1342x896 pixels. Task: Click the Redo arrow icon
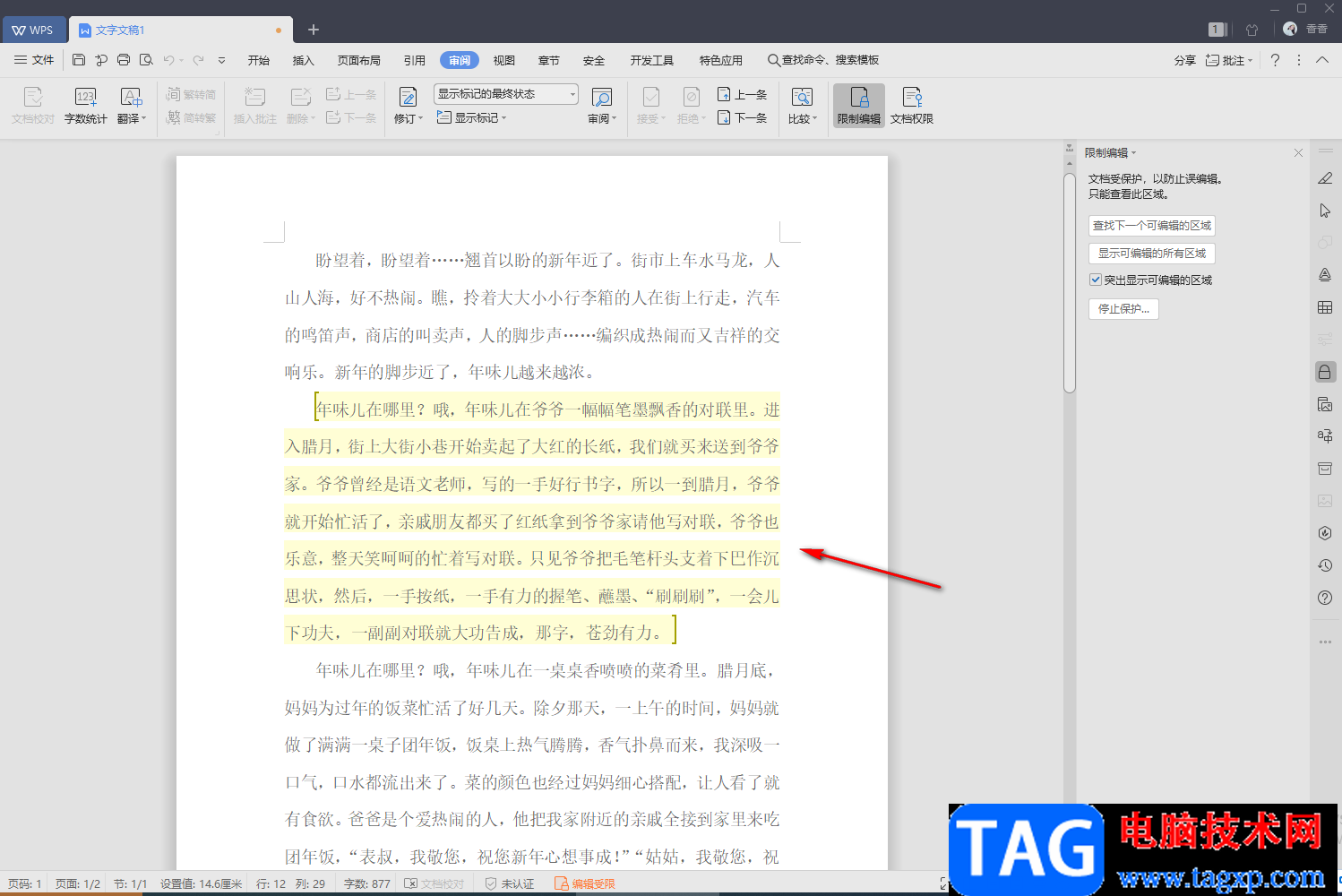(x=198, y=60)
